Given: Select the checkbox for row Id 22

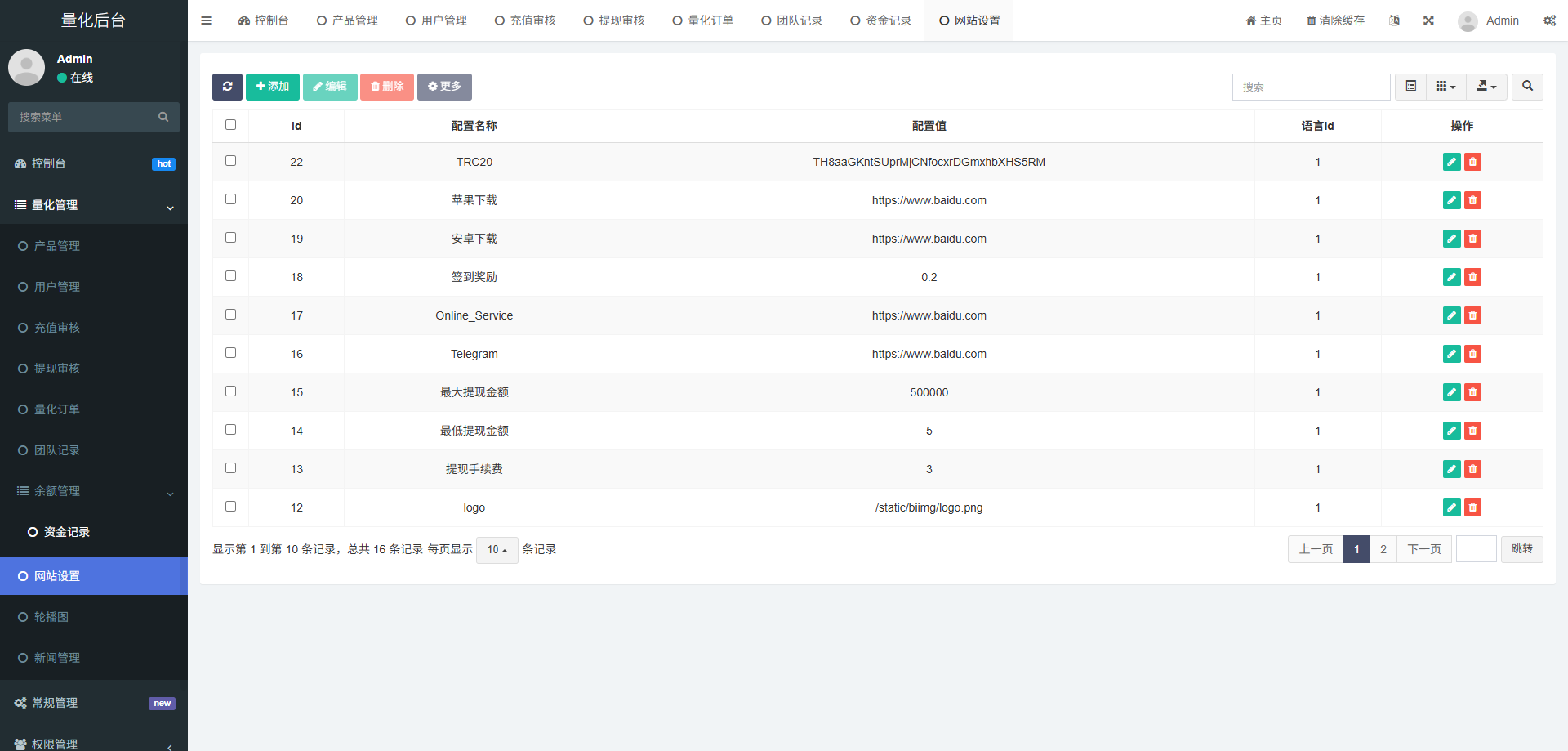Looking at the screenshot, I should tap(230, 161).
